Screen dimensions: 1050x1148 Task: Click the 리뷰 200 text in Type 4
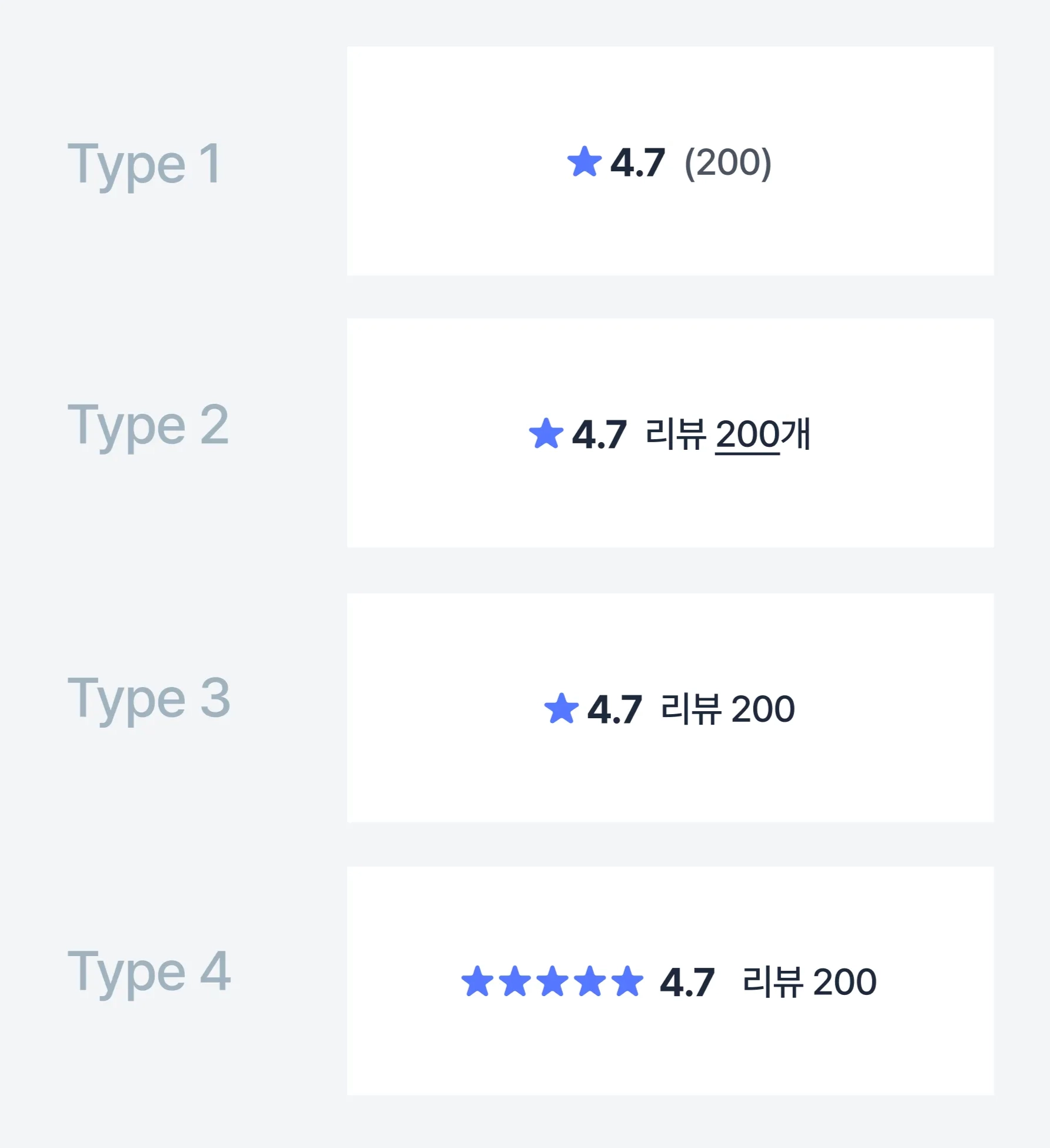(x=809, y=982)
